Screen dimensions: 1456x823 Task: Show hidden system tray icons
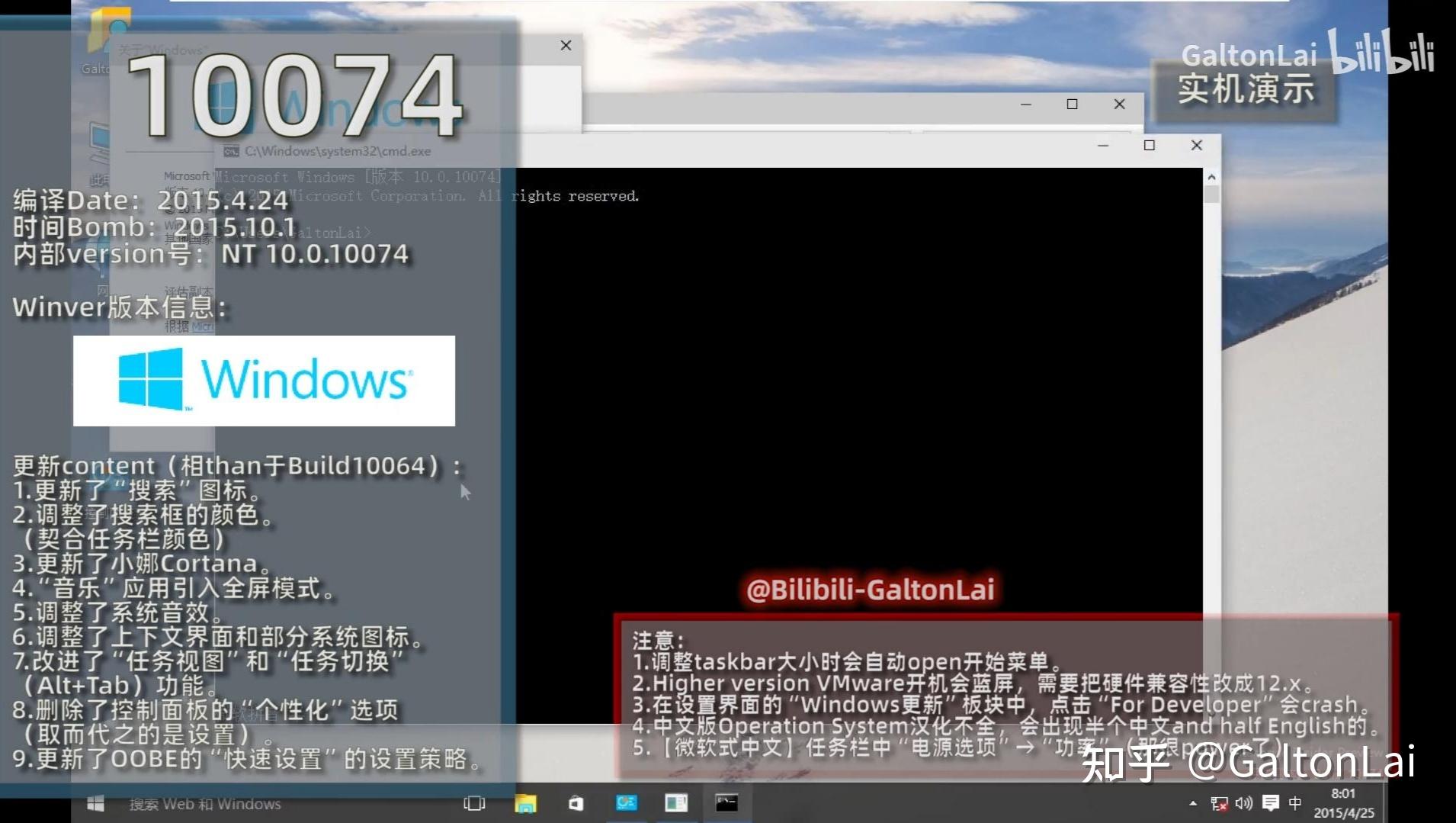point(1192,804)
